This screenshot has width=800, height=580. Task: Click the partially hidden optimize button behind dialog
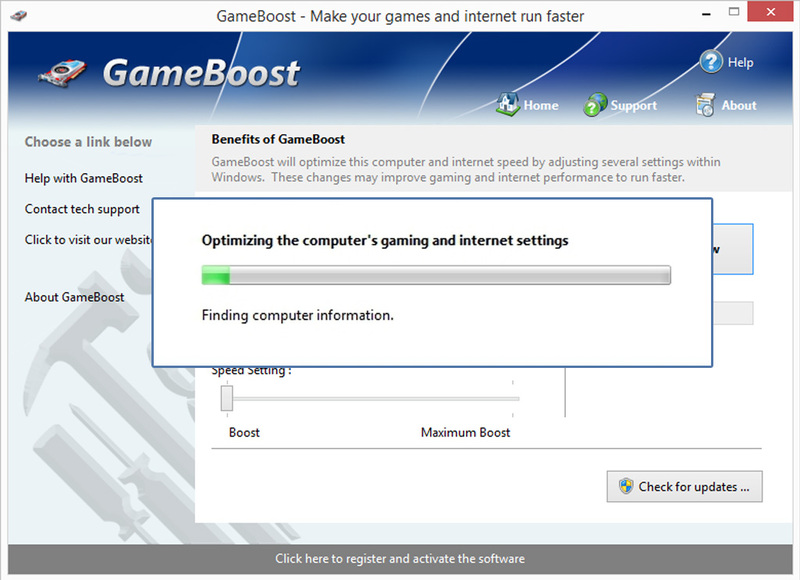(x=733, y=249)
